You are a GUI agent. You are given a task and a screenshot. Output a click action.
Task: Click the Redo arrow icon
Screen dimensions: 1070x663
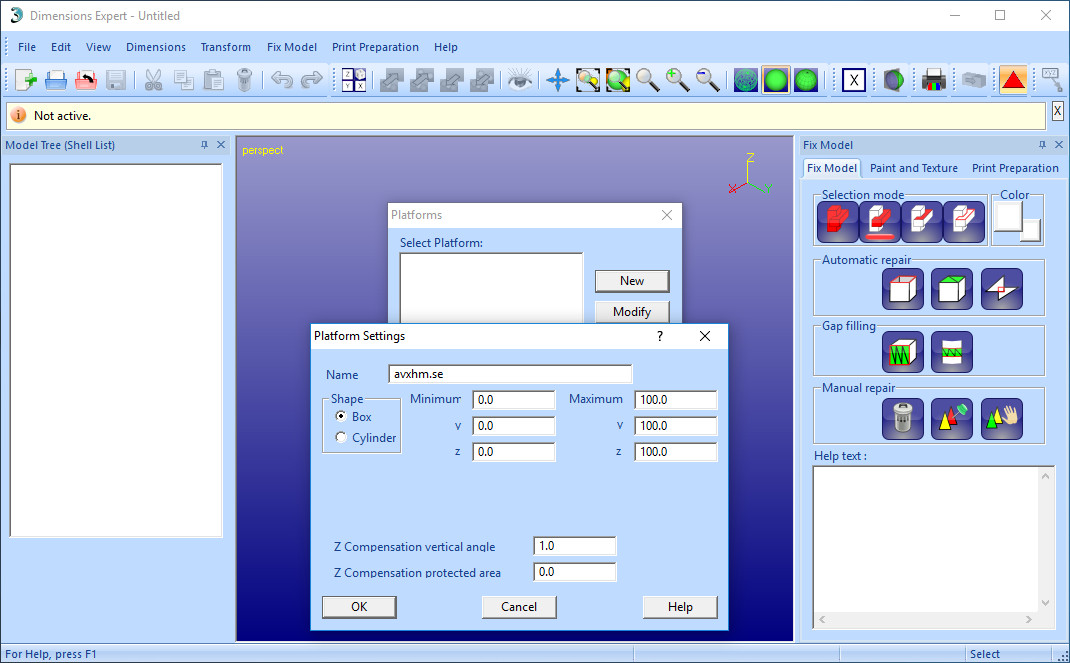tap(311, 80)
